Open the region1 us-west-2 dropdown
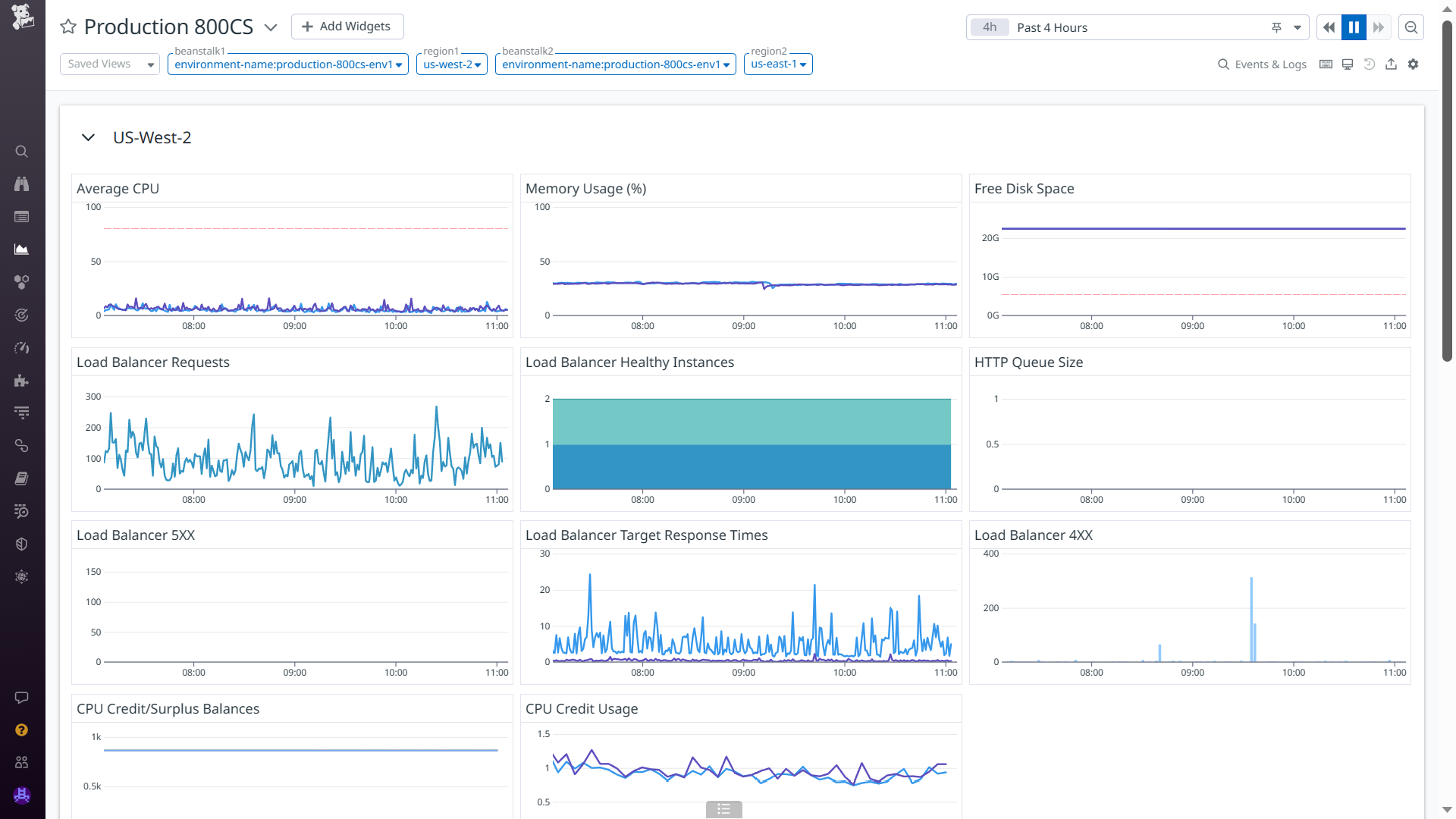This screenshot has height=819, width=1456. click(452, 64)
